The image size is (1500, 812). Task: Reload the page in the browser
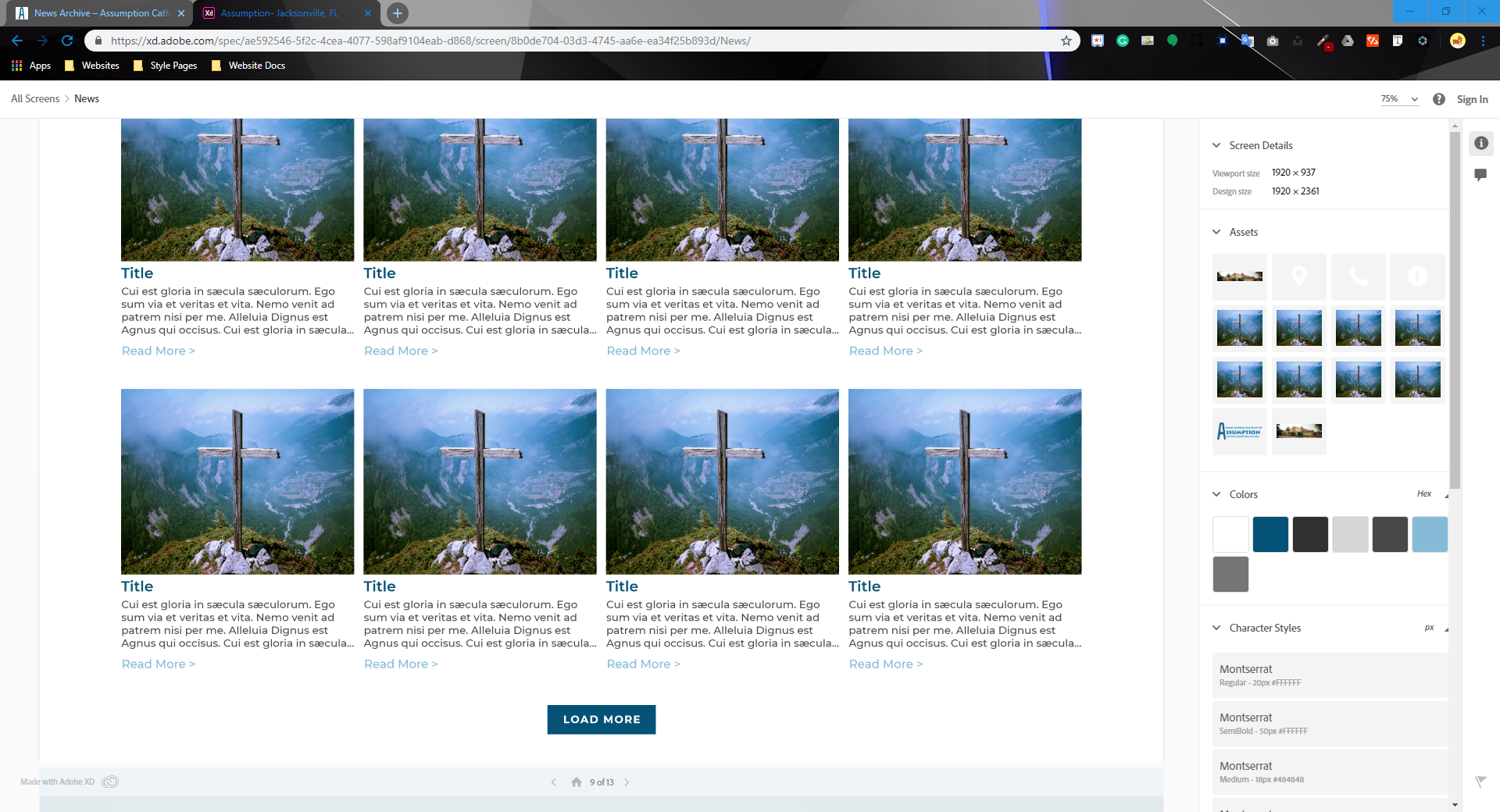(x=67, y=41)
